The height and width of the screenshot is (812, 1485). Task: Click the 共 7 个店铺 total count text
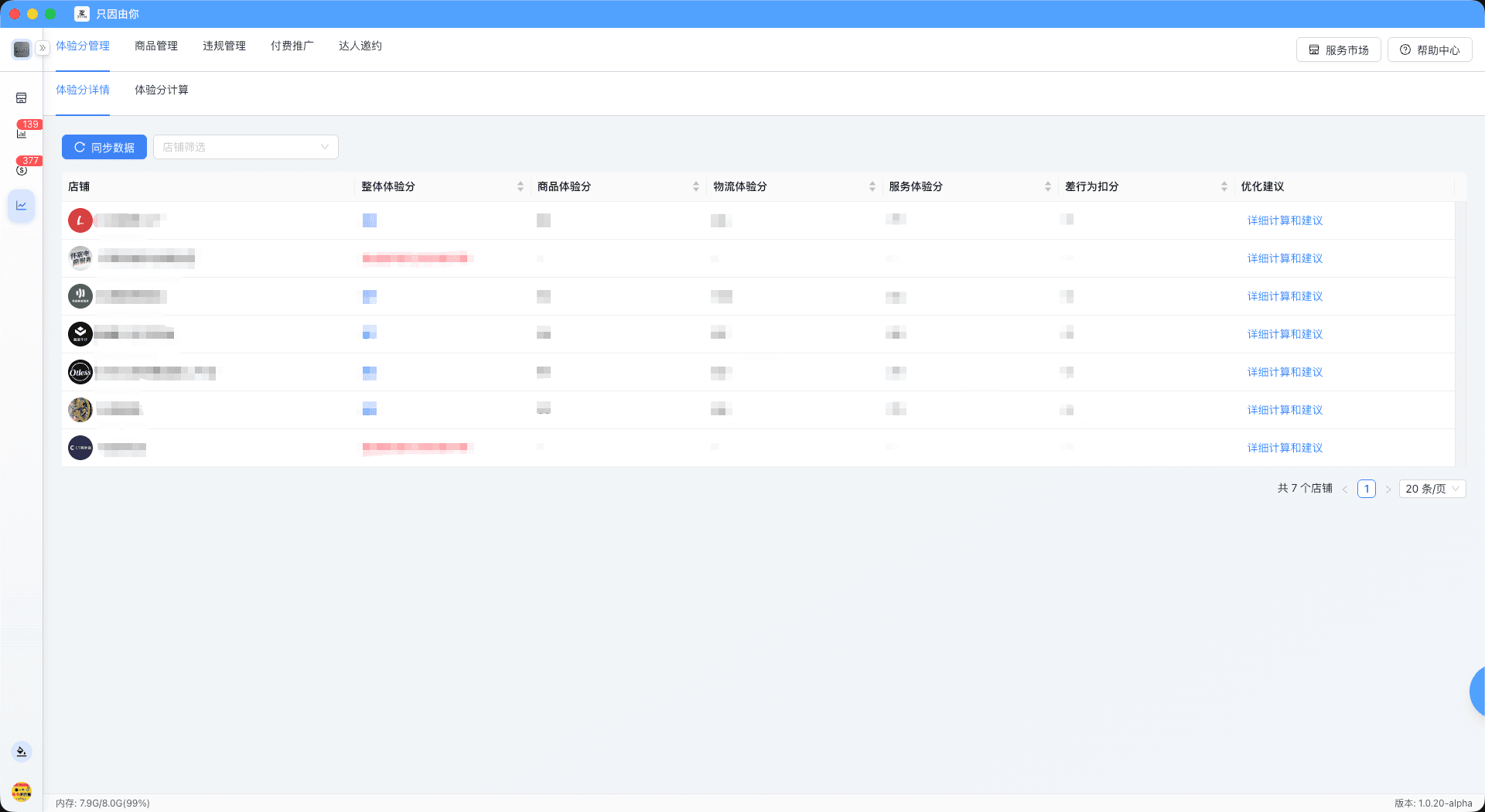pos(1305,489)
